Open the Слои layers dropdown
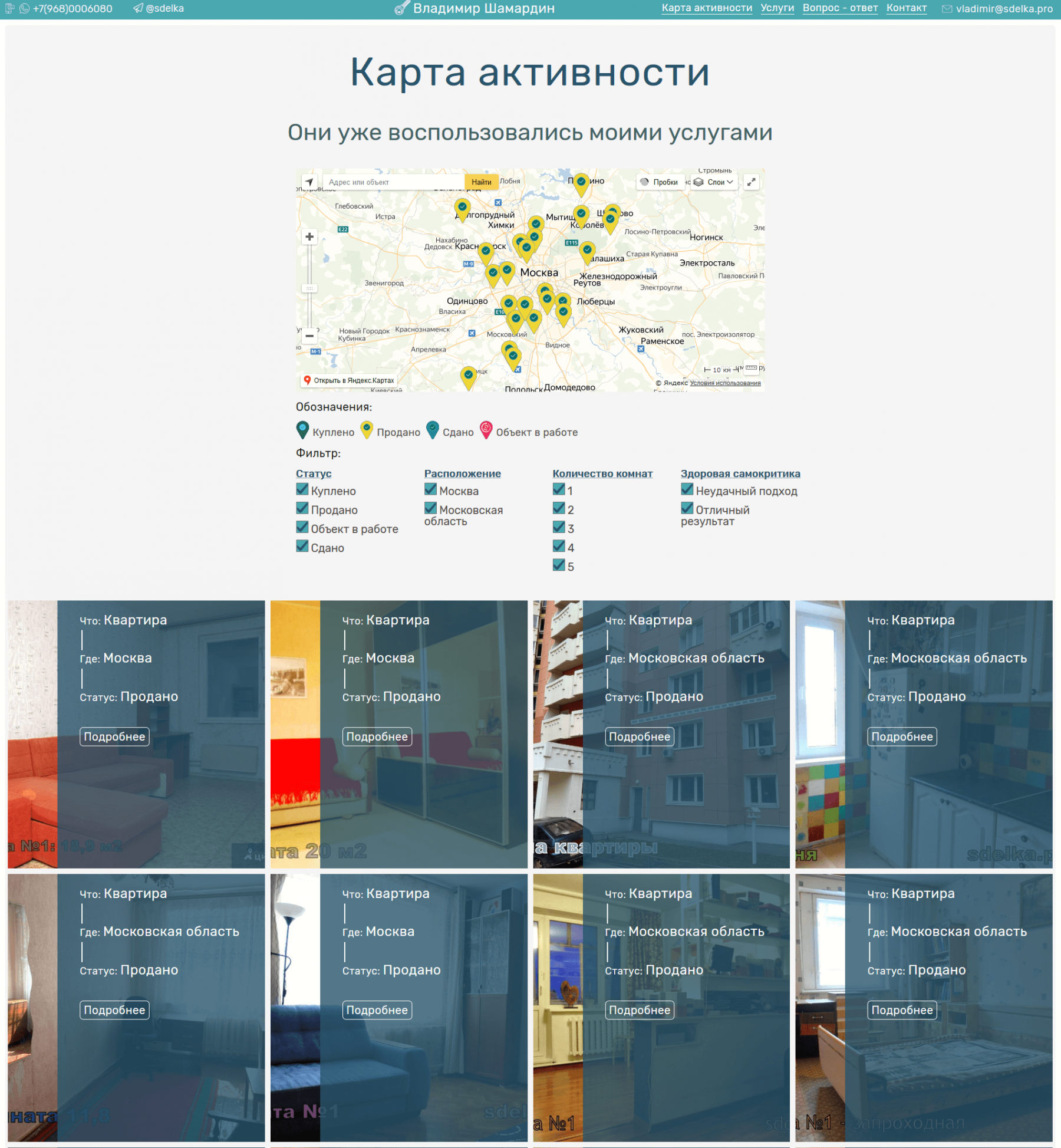This screenshot has height=1148, width=1061. point(714,182)
